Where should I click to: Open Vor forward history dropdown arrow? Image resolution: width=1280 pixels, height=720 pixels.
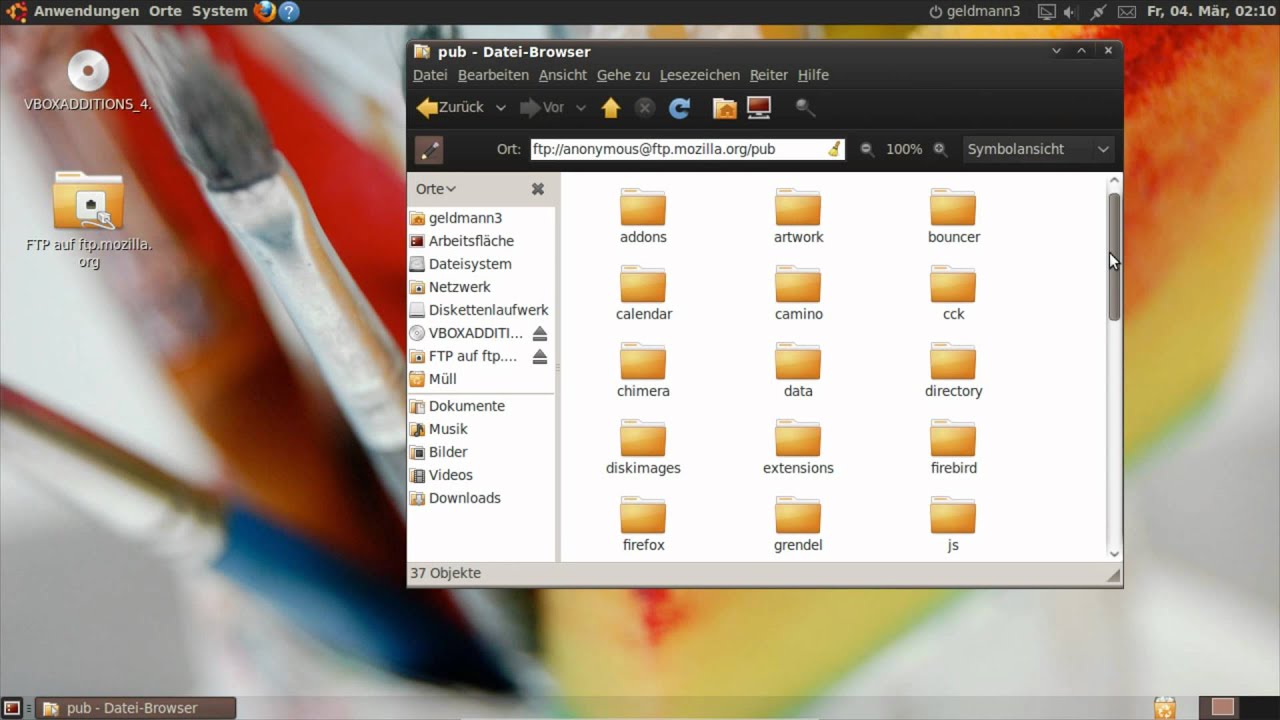[582, 108]
